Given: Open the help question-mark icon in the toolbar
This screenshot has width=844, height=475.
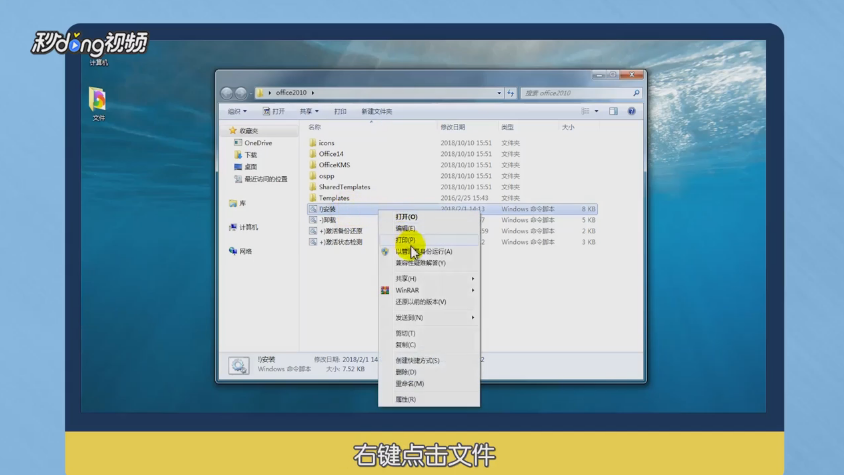Looking at the screenshot, I should pos(631,111).
